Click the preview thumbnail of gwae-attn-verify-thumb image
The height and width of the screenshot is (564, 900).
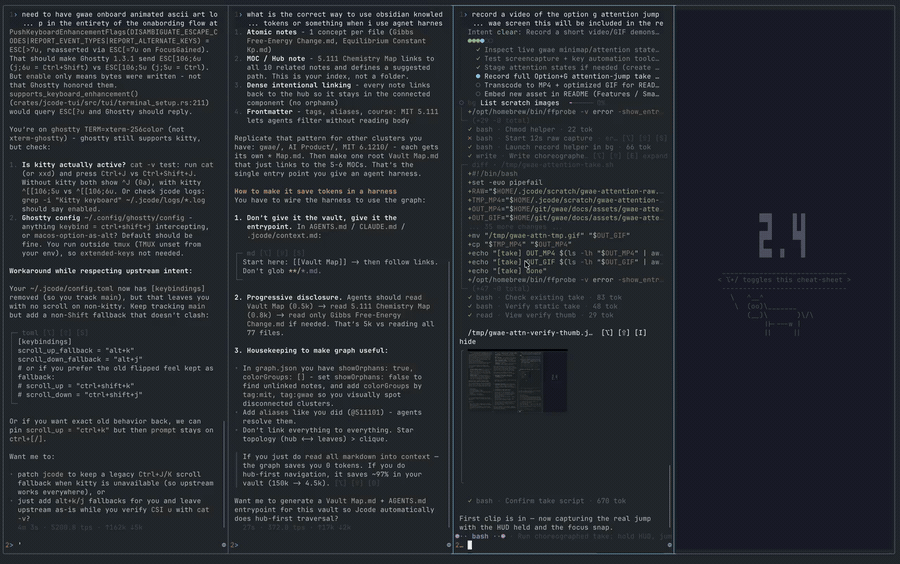tap(517, 382)
